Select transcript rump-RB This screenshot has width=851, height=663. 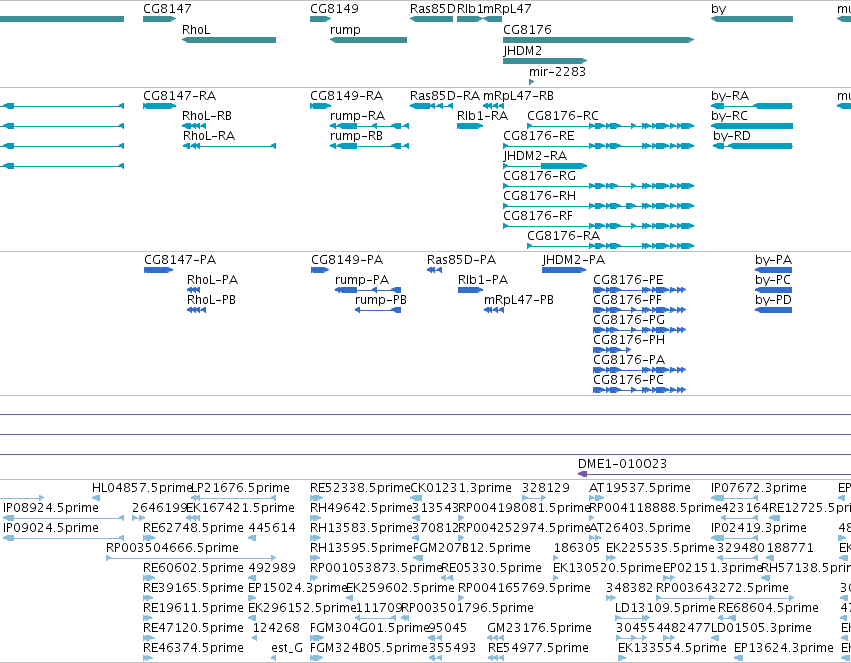(x=356, y=136)
